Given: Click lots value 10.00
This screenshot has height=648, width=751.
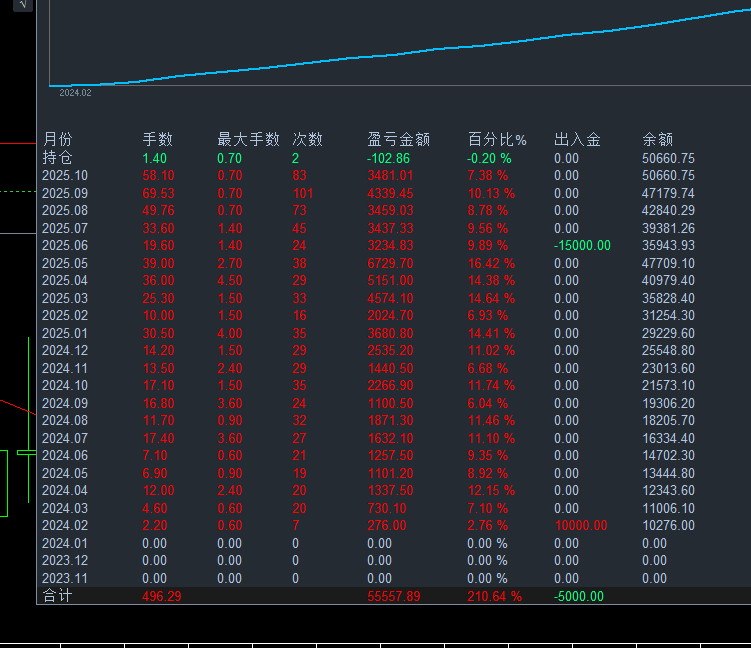Looking at the screenshot, I should [x=159, y=315].
